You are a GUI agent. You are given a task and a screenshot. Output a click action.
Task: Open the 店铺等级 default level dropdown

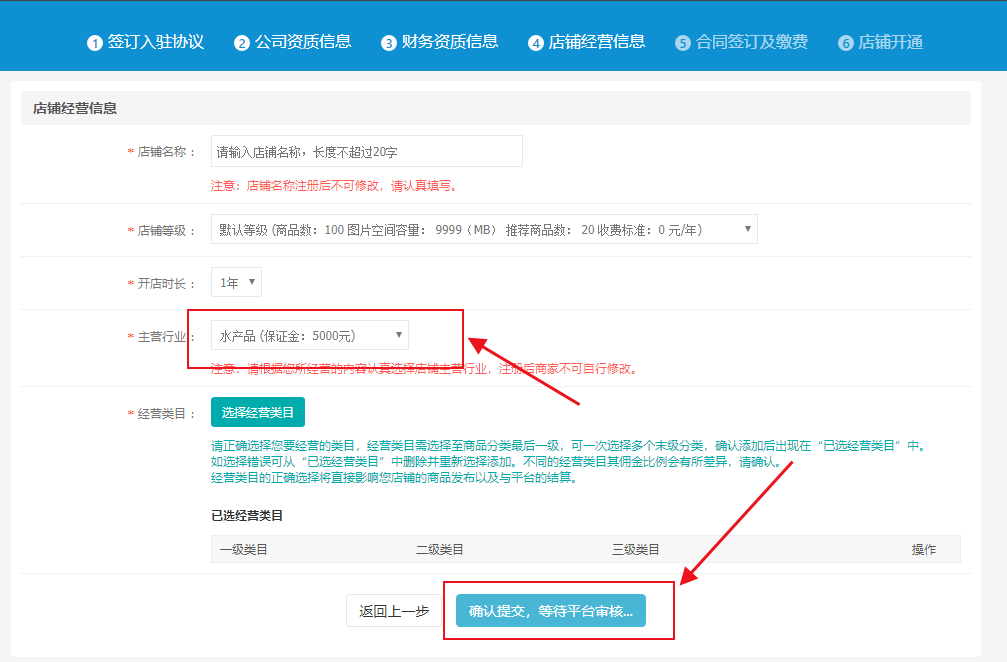click(x=484, y=229)
